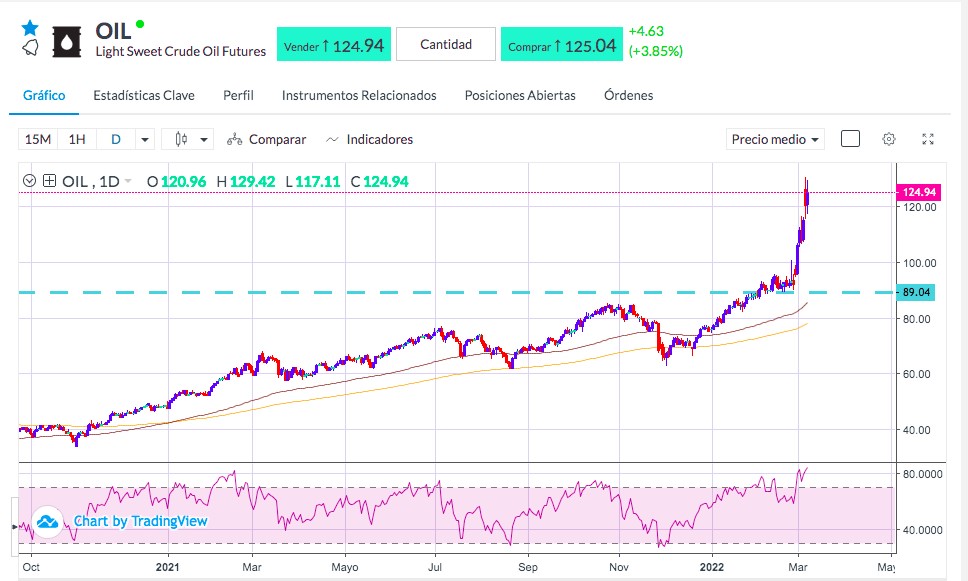
Task: Click the Chart by TradingView link
Action: [141, 522]
